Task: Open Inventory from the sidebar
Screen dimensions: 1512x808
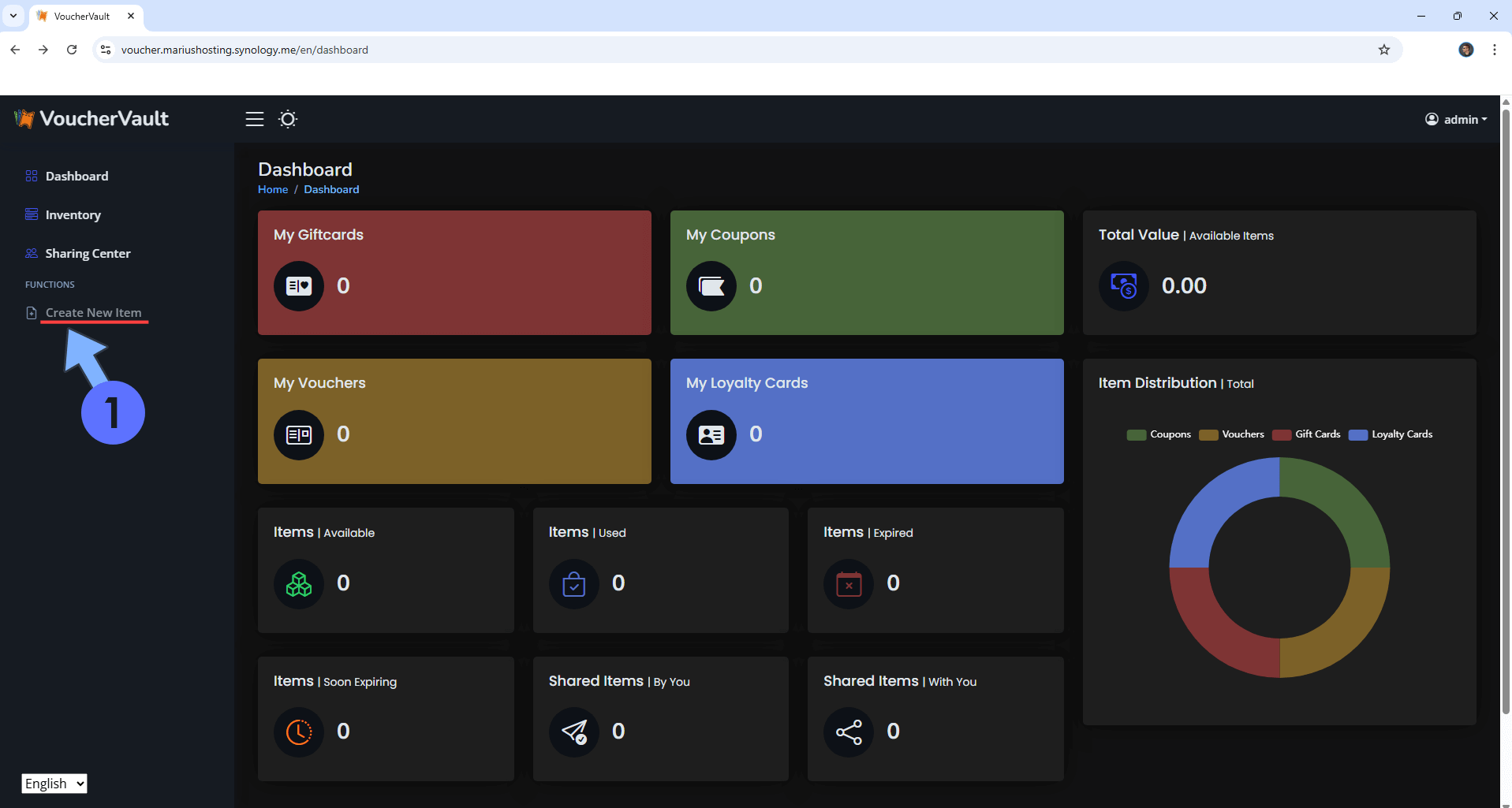Action: pos(73,215)
